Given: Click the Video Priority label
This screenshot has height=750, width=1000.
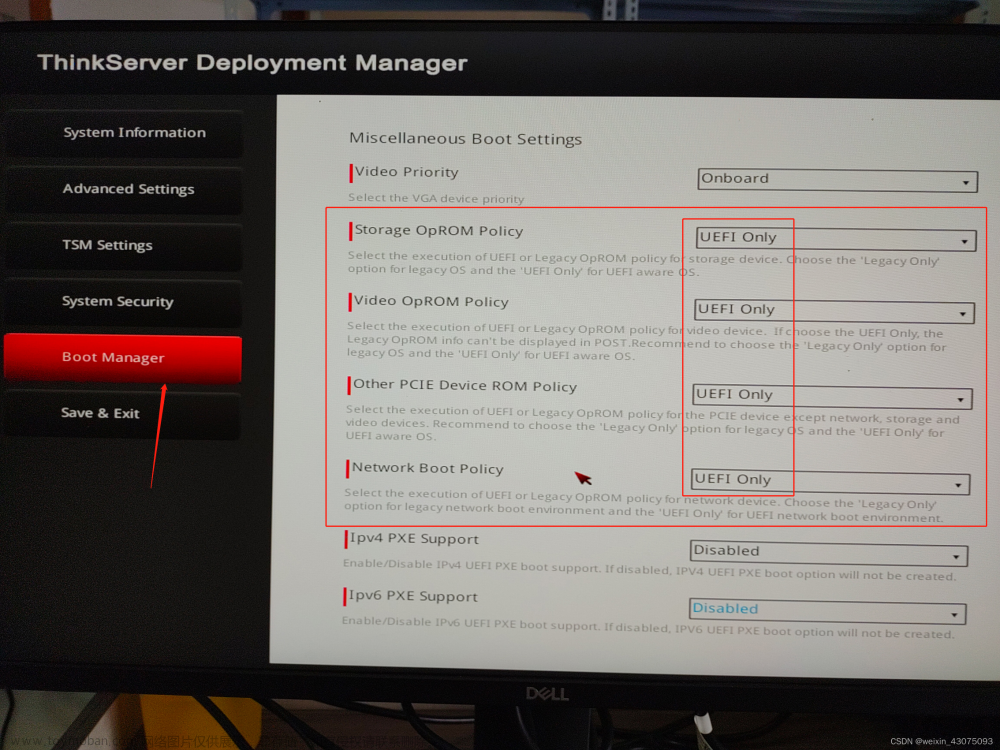Looking at the screenshot, I should coord(406,172).
